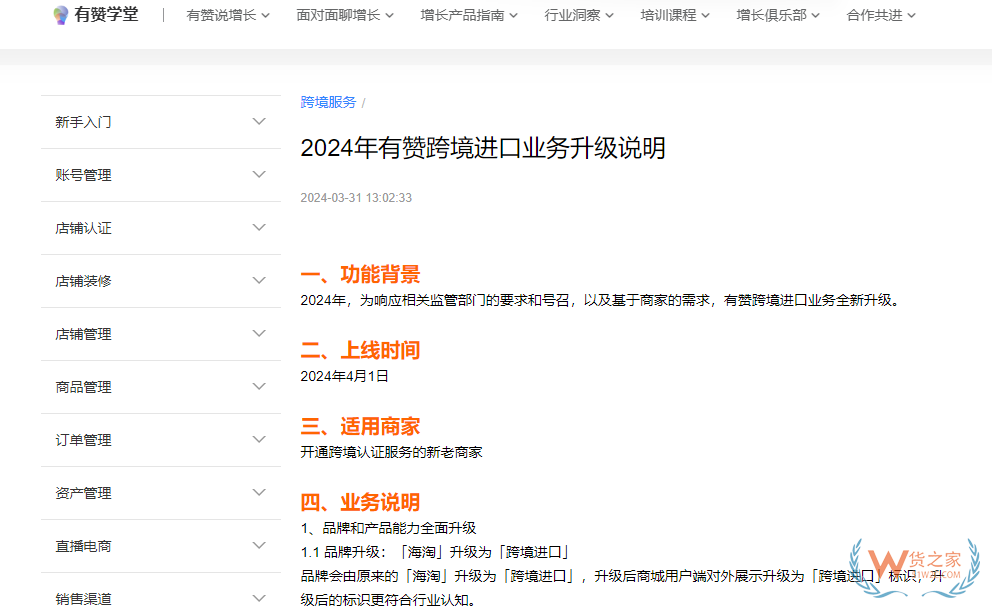Select the 直播电商 sidebar label
The width and height of the screenshot is (992, 611).
(84, 546)
